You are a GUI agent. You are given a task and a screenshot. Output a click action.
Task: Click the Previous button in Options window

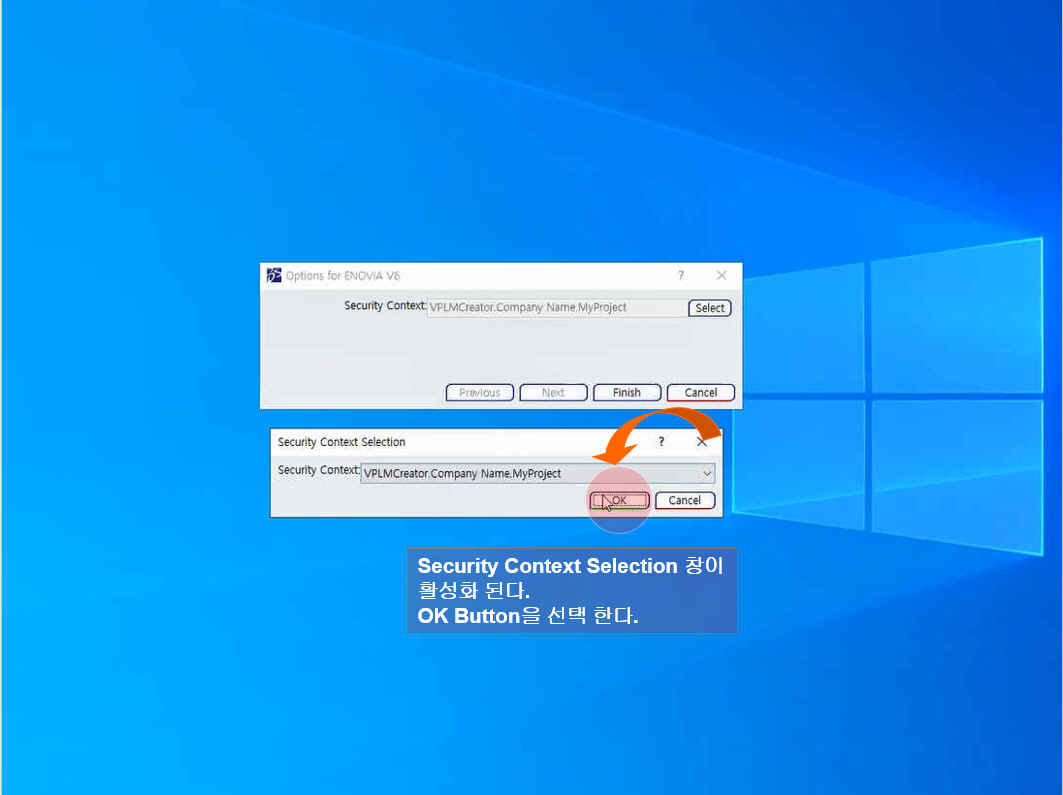[x=479, y=392]
